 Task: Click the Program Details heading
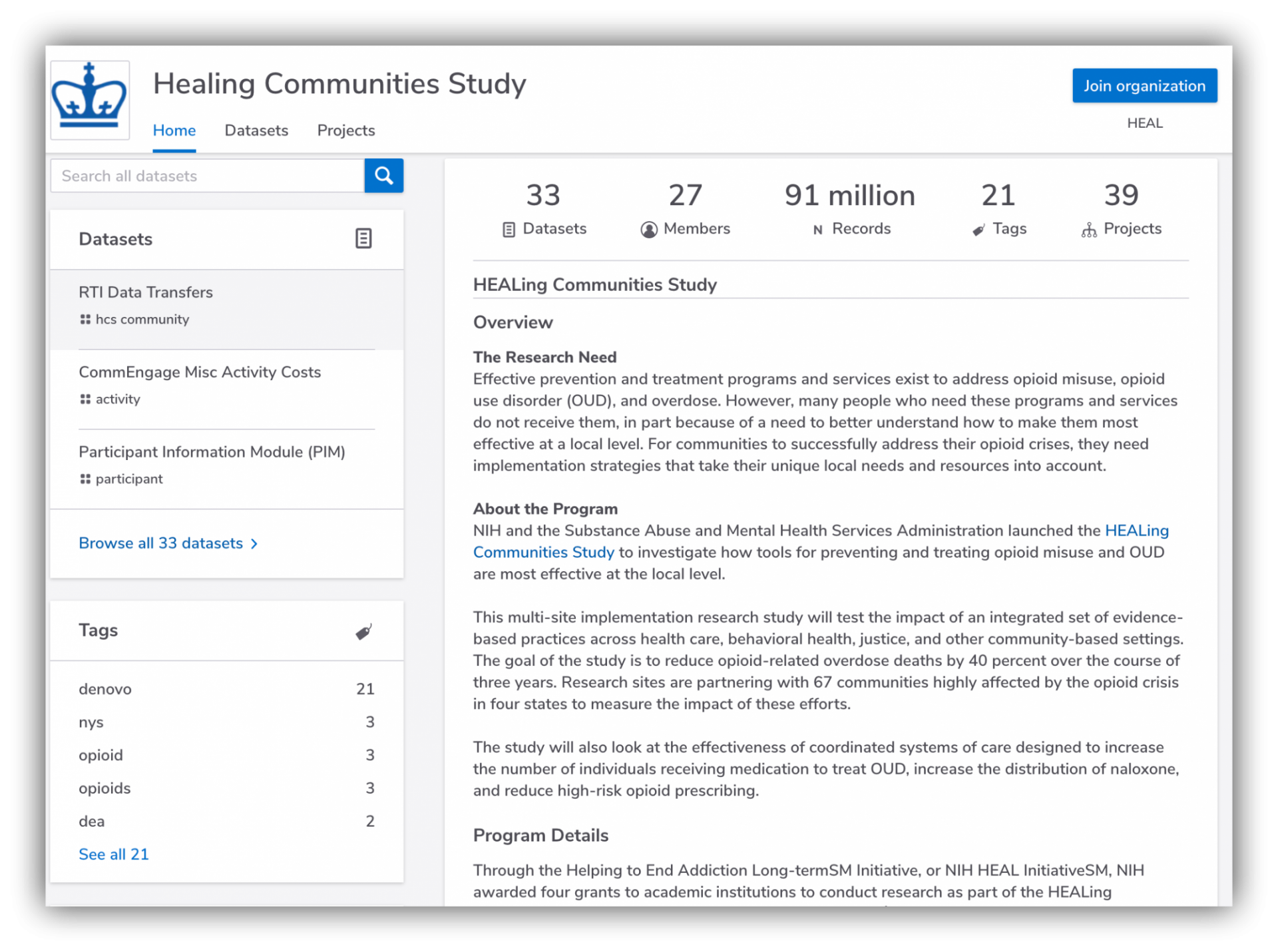[541, 835]
